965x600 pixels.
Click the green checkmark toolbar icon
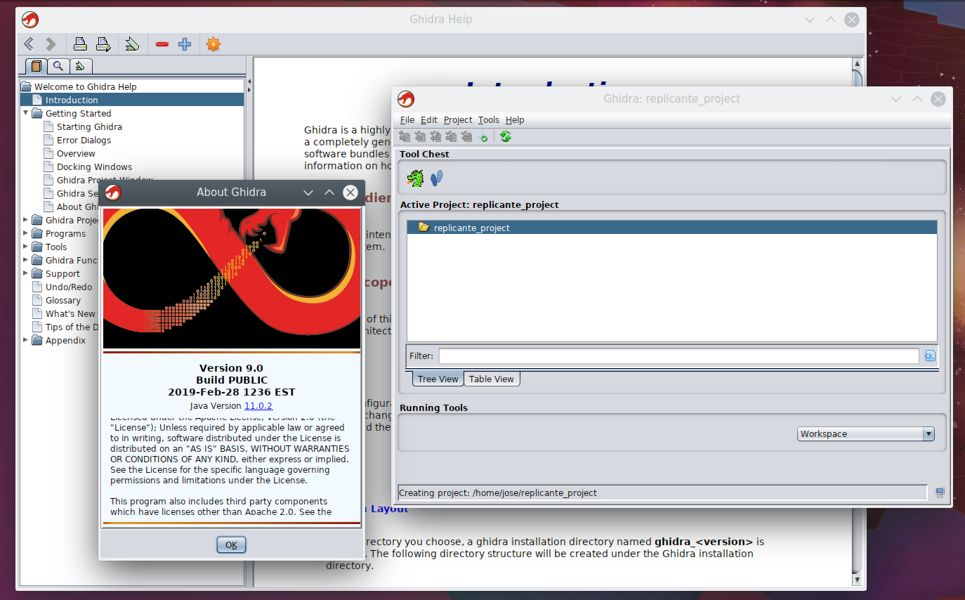484,137
